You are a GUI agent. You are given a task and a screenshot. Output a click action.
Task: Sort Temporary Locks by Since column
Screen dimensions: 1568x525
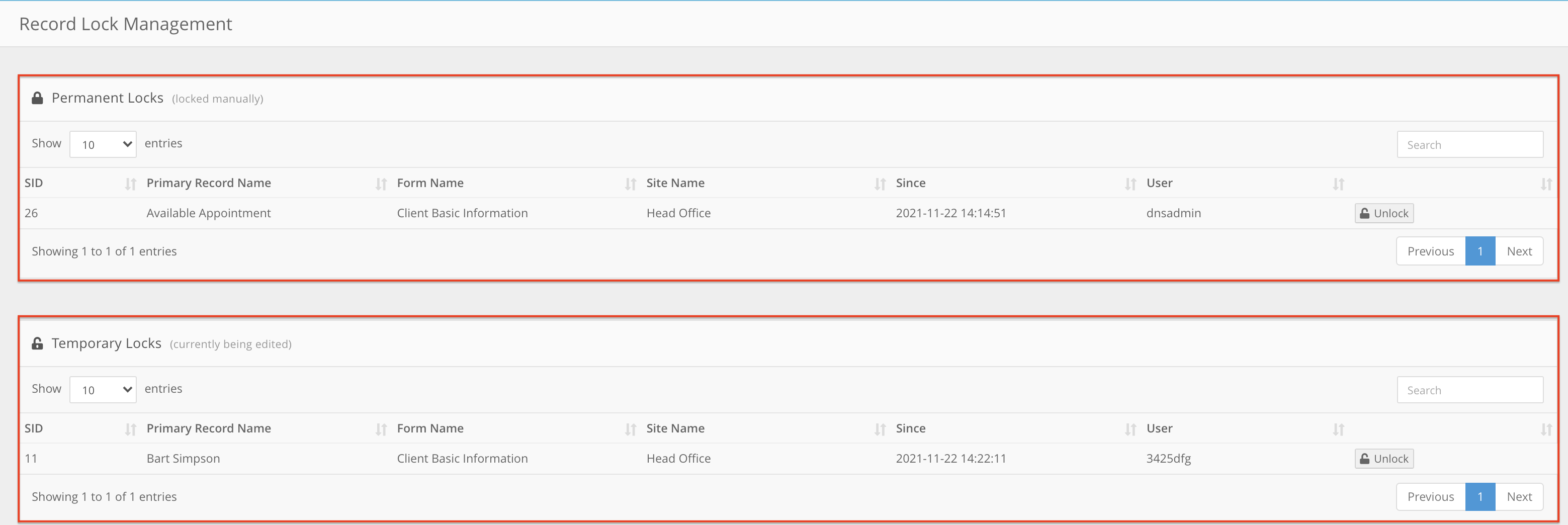1016,428
